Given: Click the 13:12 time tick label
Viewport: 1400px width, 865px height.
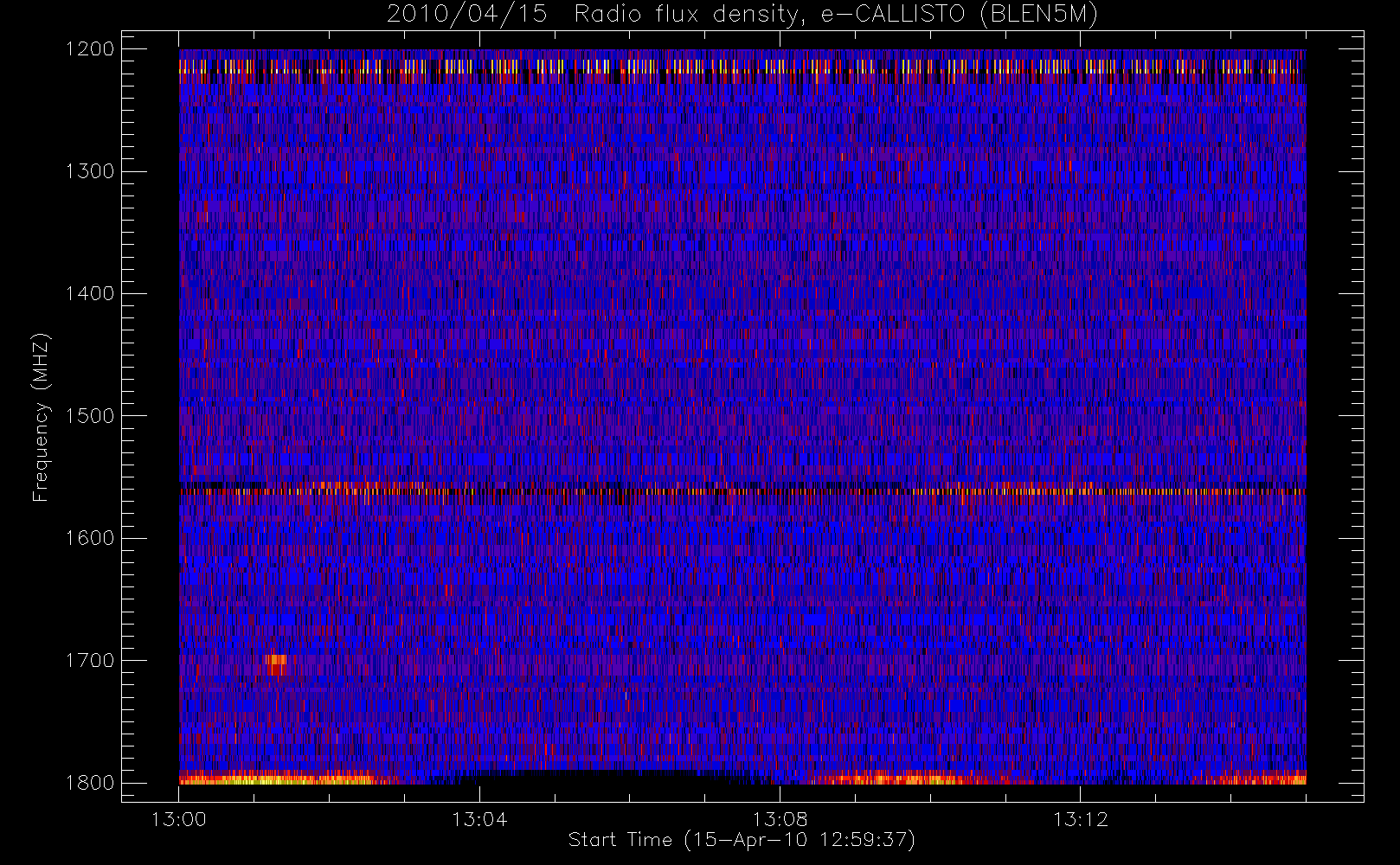Looking at the screenshot, I should click(x=1080, y=819).
